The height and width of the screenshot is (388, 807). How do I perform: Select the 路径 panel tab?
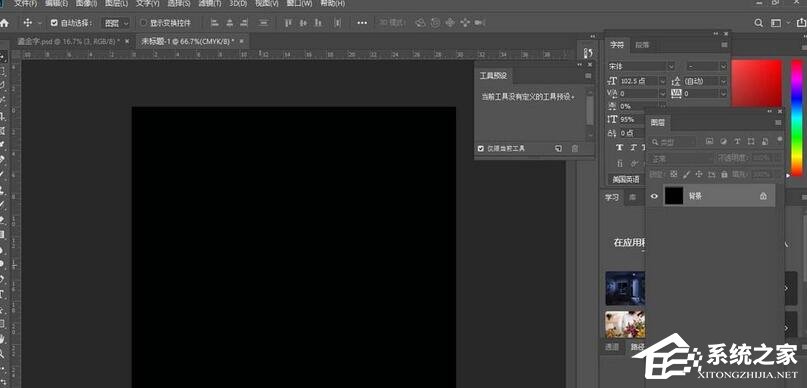click(x=638, y=347)
